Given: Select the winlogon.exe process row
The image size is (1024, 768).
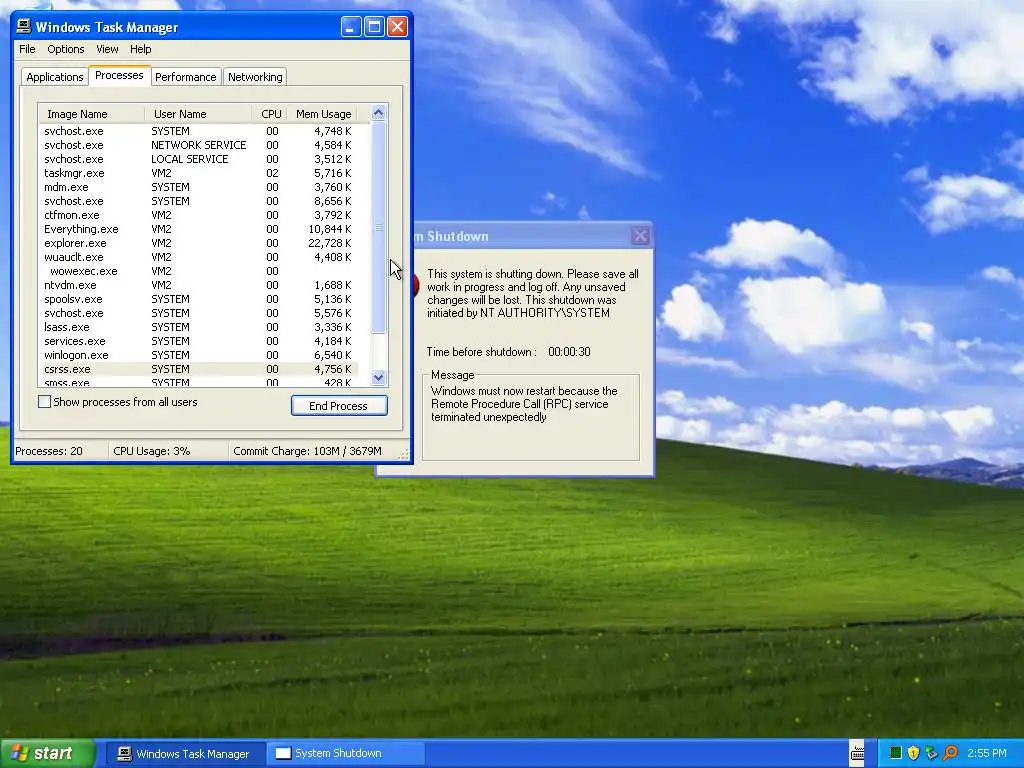Looking at the screenshot, I should tap(198, 355).
